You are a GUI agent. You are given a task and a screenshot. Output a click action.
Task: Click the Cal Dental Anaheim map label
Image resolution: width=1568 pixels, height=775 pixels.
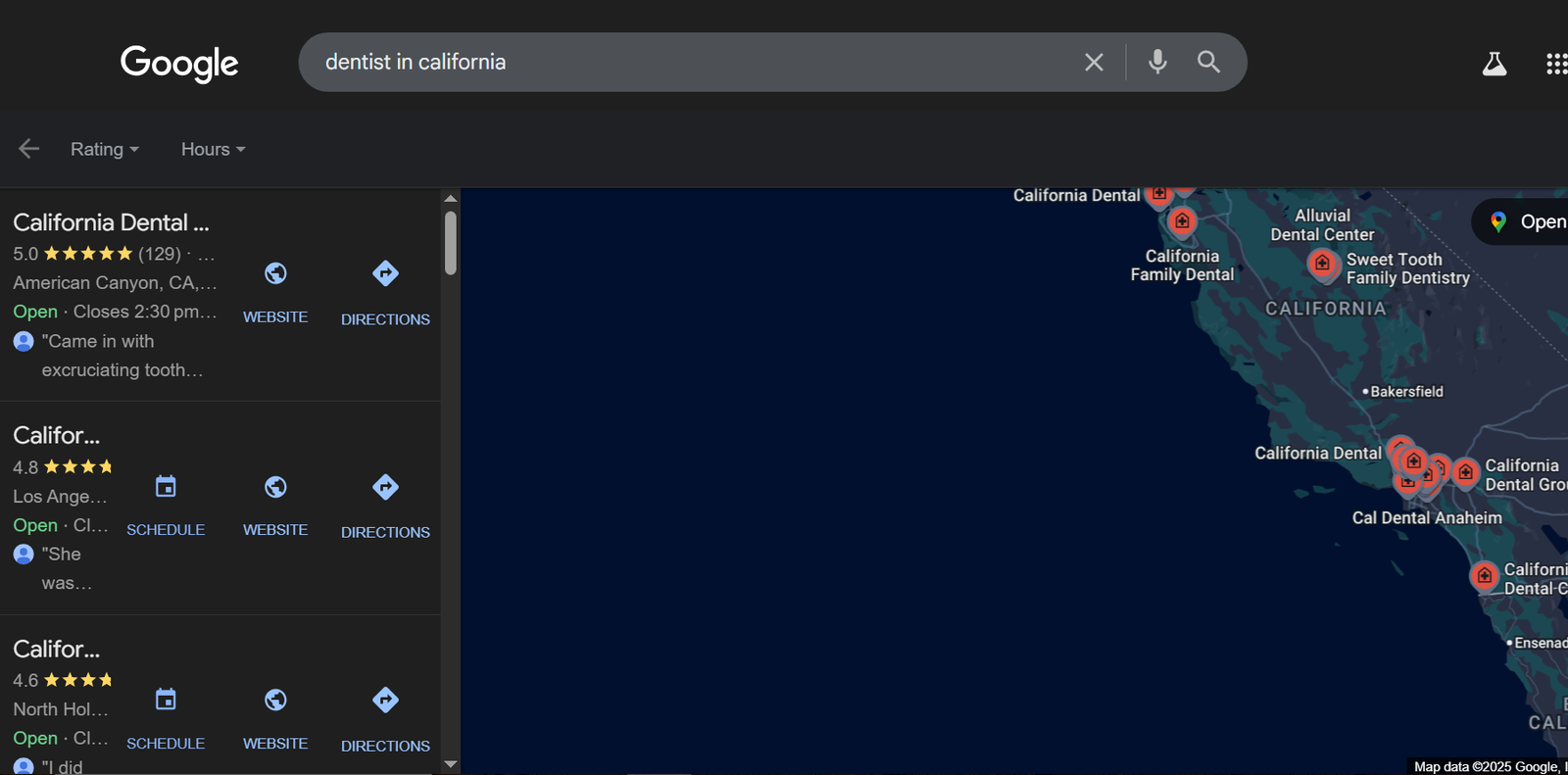(1427, 517)
